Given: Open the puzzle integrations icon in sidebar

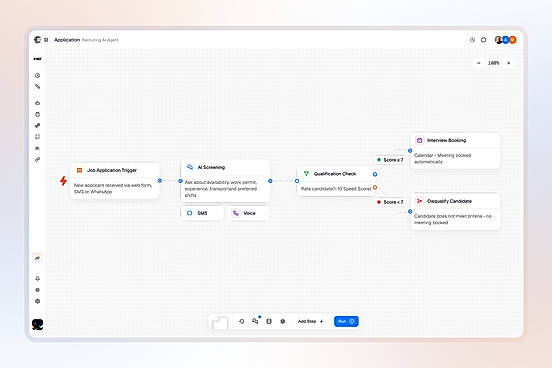Looking at the screenshot, I should [x=37, y=125].
